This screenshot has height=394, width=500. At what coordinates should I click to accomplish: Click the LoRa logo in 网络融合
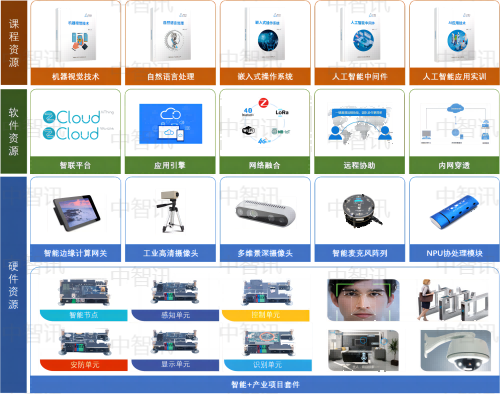pos(282,112)
